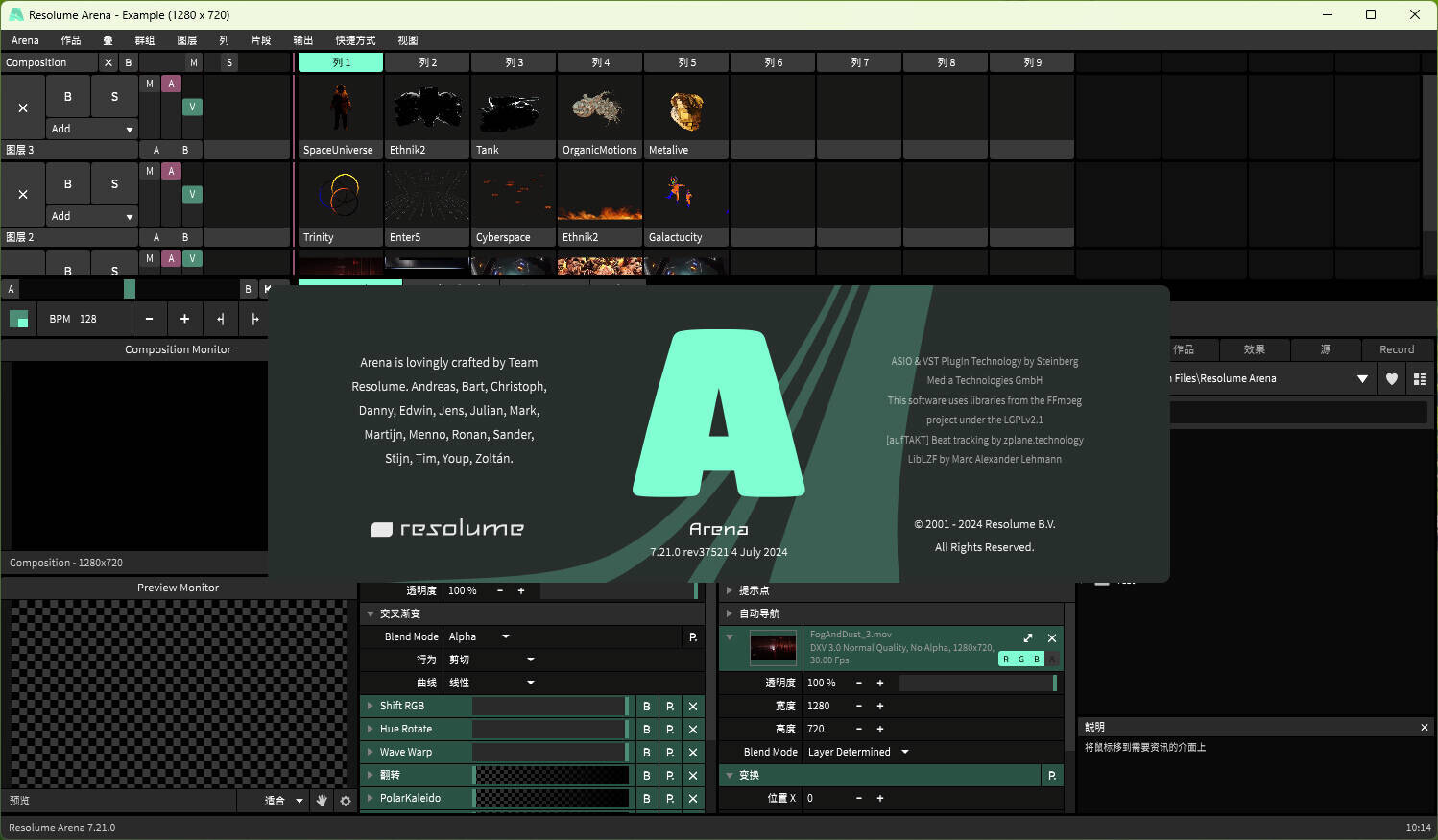Viewport: 1438px width, 840px height.
Task: Open the 作品 menu
Action: (x=71, y=40)
